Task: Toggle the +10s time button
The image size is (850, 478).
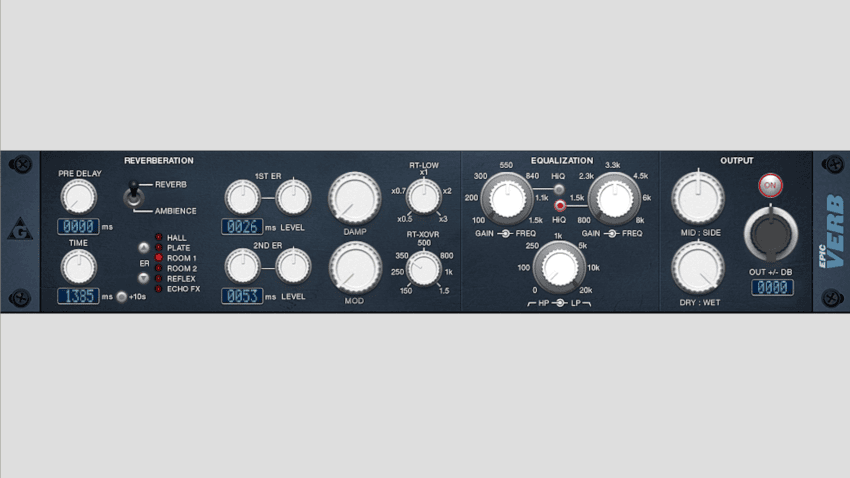Action: coord(121,296)
